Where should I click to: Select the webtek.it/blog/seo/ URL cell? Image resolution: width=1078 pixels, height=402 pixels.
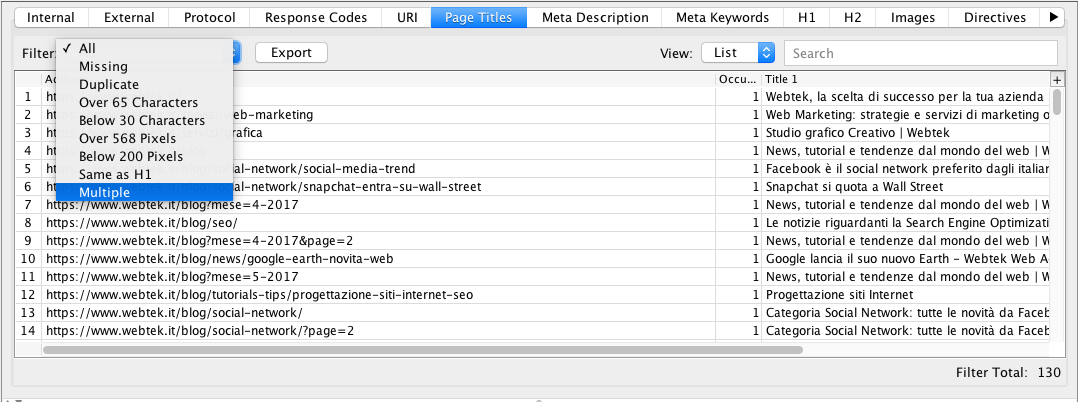[x=378, y=223]
